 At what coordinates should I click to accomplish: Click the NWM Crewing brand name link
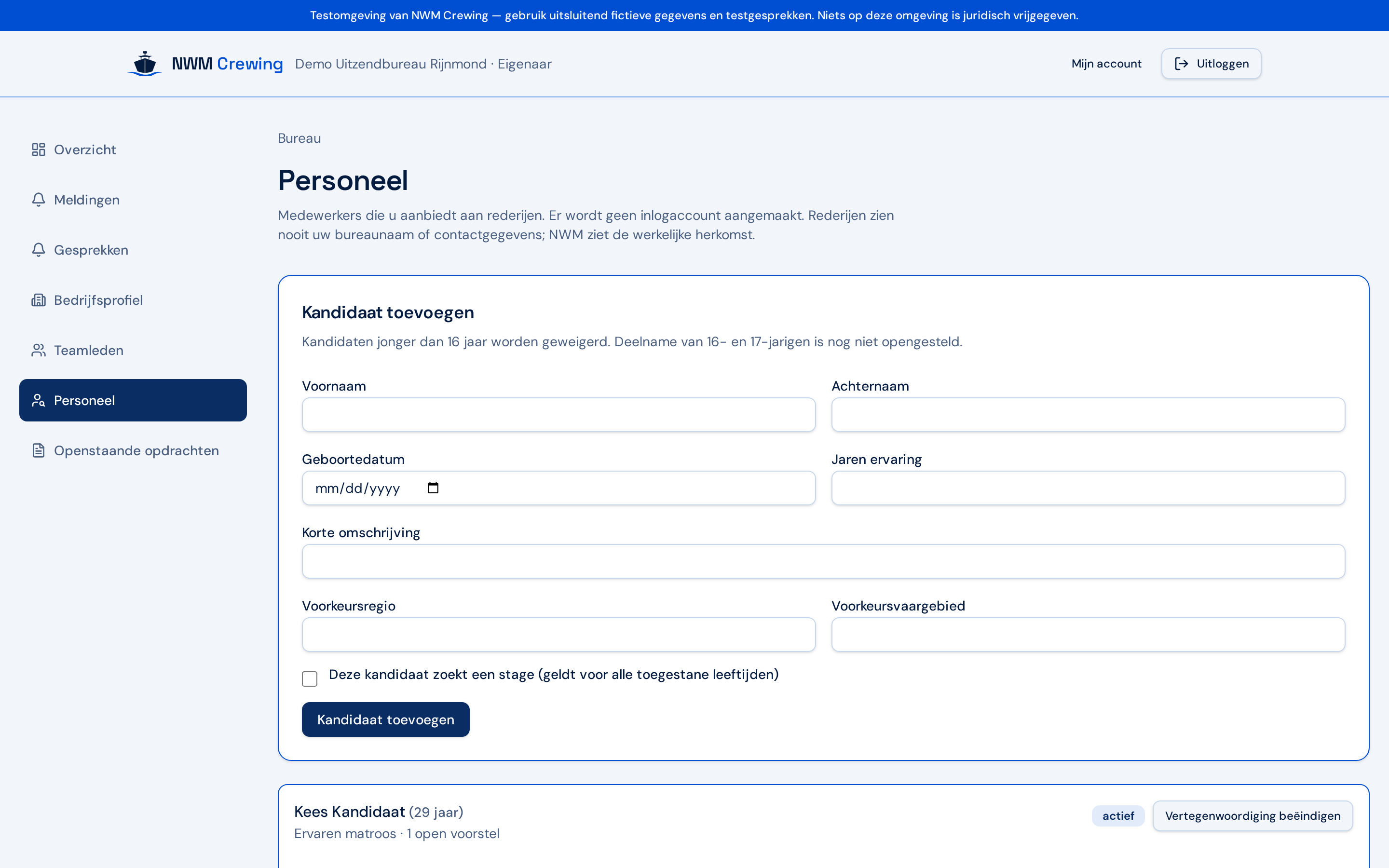pos(227,64)
